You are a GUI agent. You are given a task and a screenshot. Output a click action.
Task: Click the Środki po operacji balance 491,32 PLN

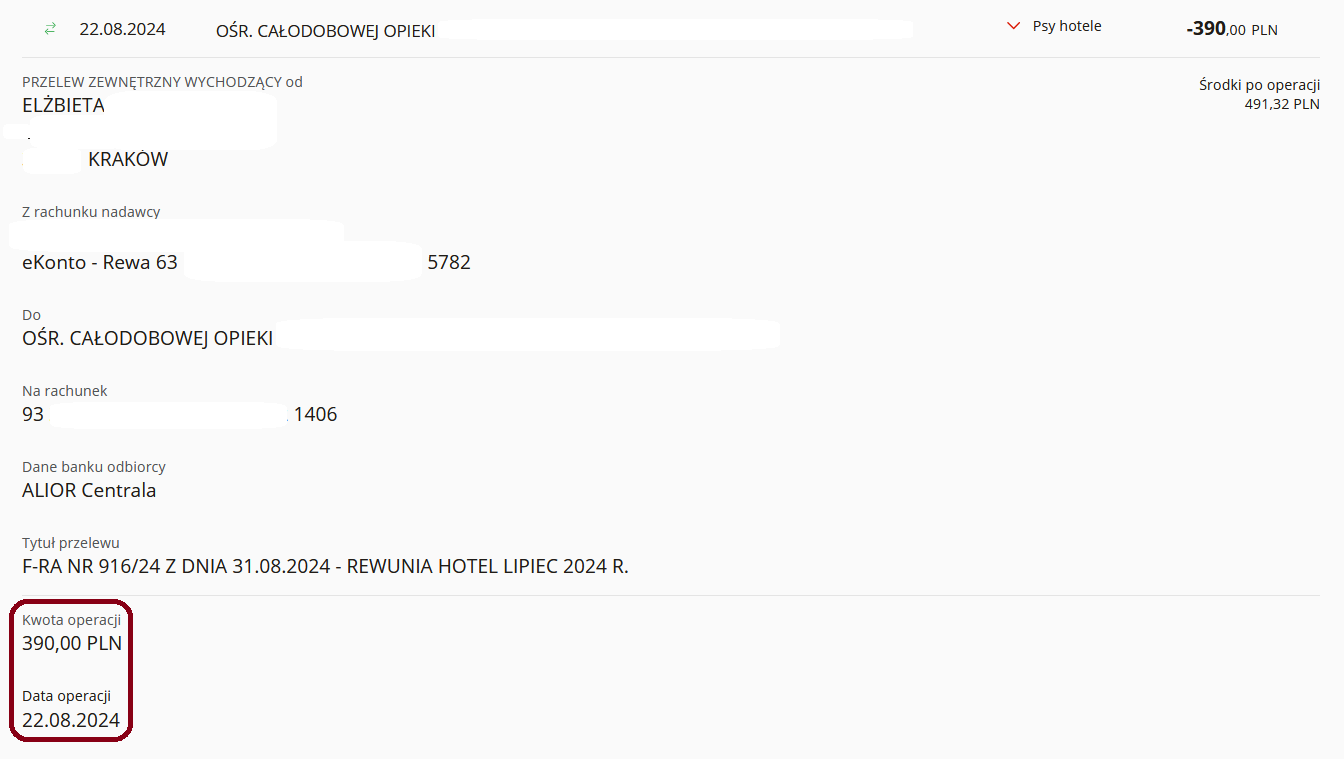[1282, 104]
